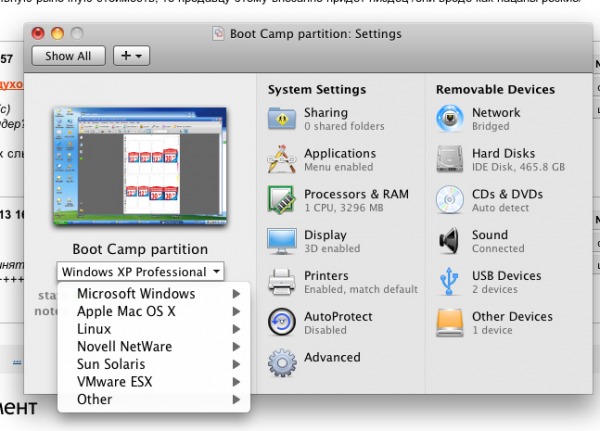Click the "Bridged" network status text
Image resolution: width=600 pixels, height=431 pixels.
(491, 126)
